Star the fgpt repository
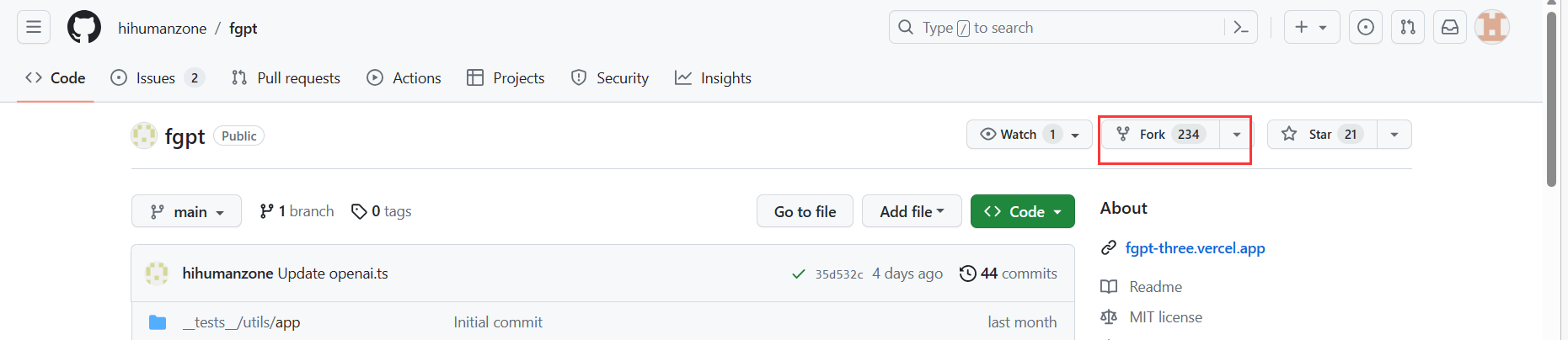This screenshot has width=1568, height=340. pos(1322,135)
